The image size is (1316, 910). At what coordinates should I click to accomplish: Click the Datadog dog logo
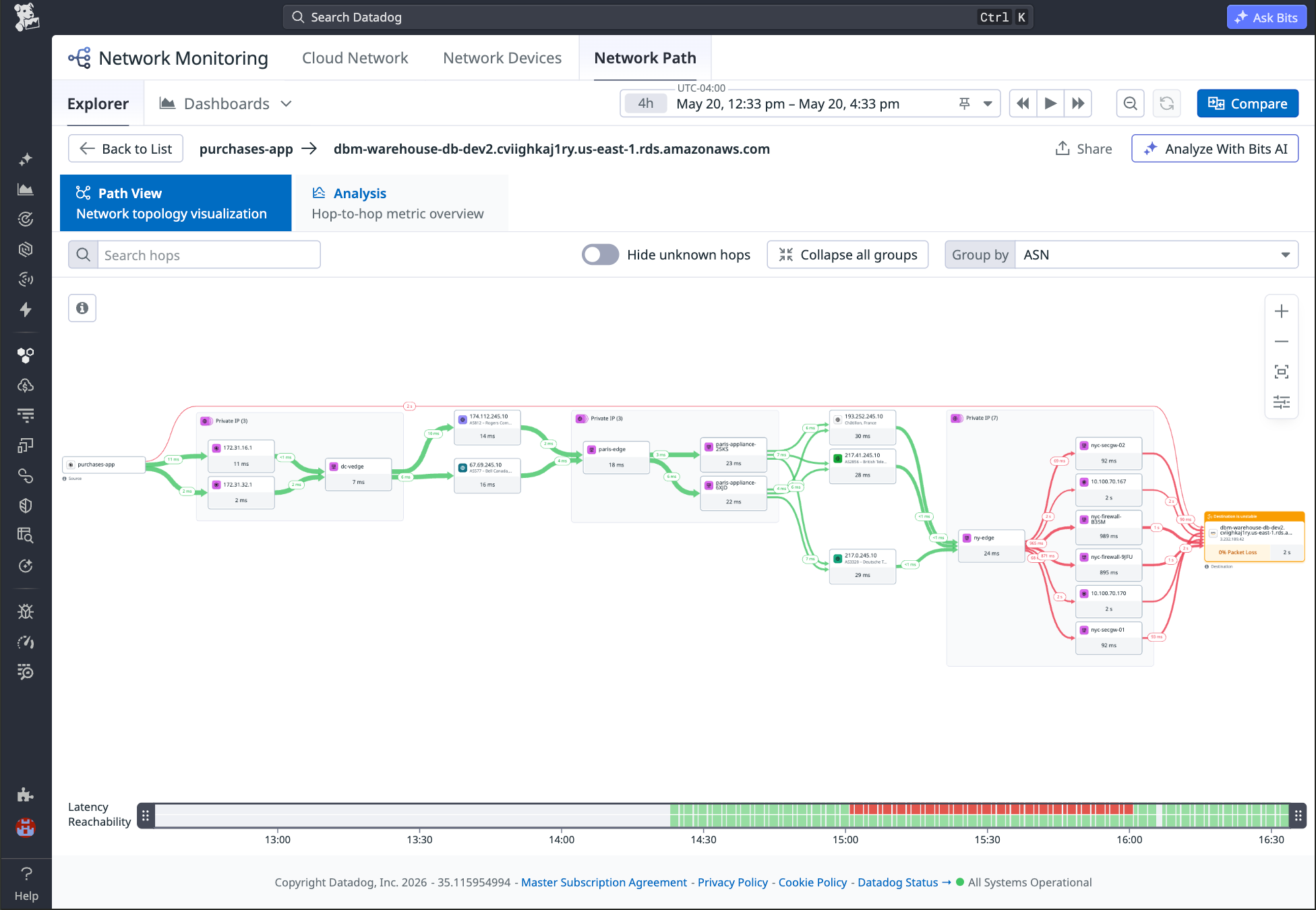pos(26,17)
